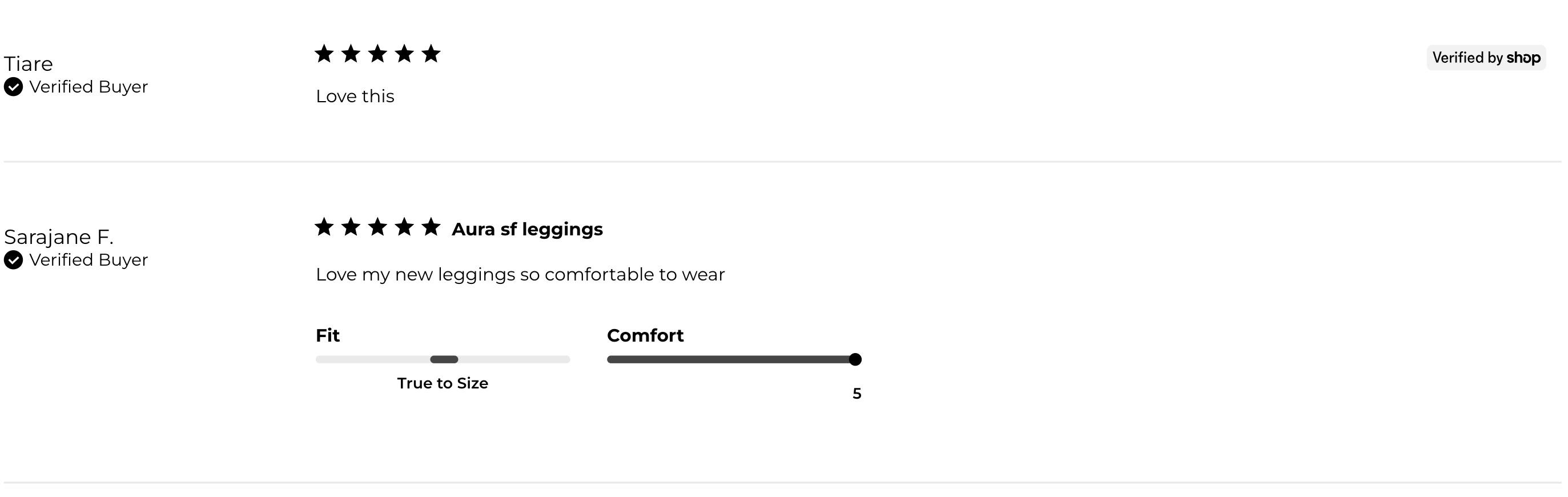Click the first star in Sarajane's rating
This screenshot has width=1568, height=497.
[324, 227]
